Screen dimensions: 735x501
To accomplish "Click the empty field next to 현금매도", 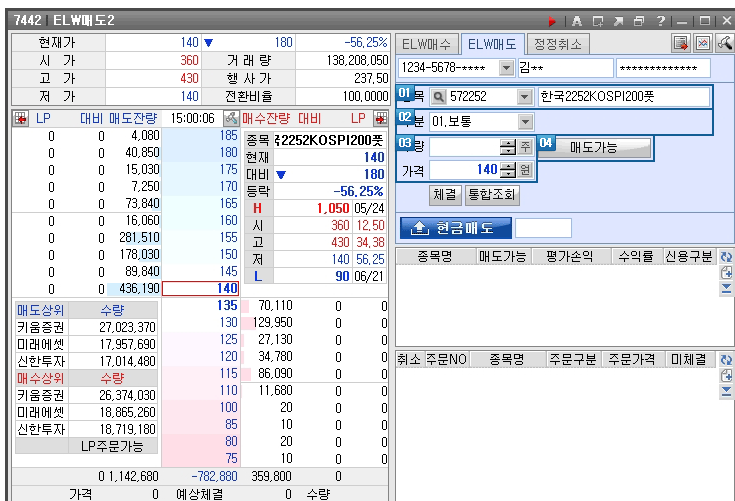I will (543, 228).
